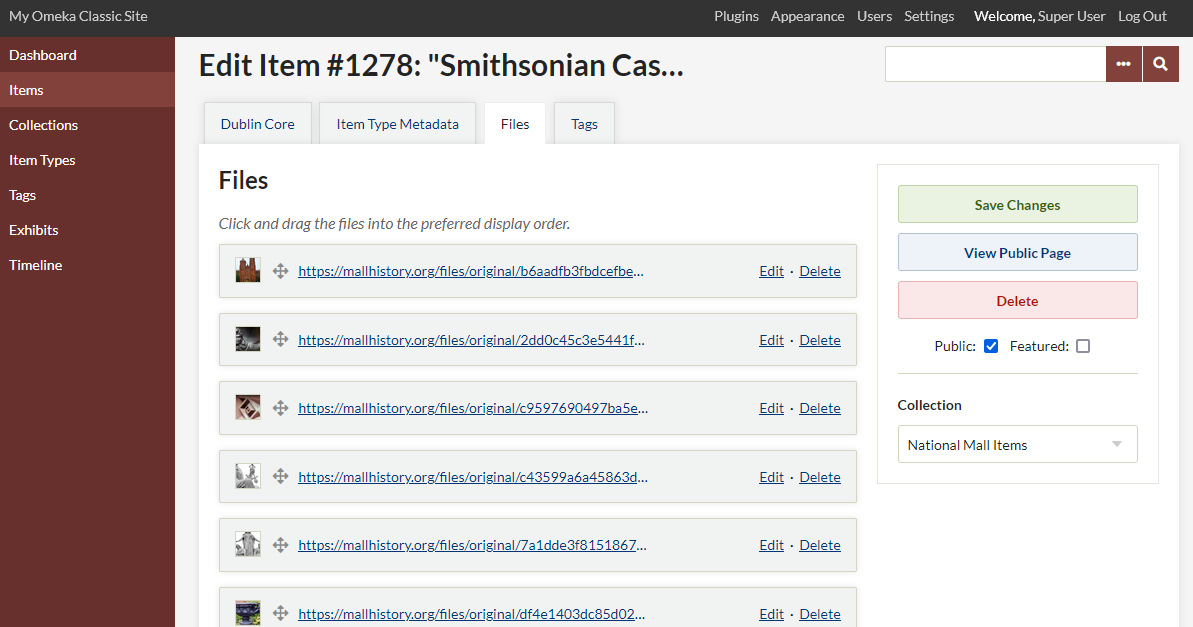Click the move icon beside the third file row
Screen dimensions: 1193x627
click(280, 408)
